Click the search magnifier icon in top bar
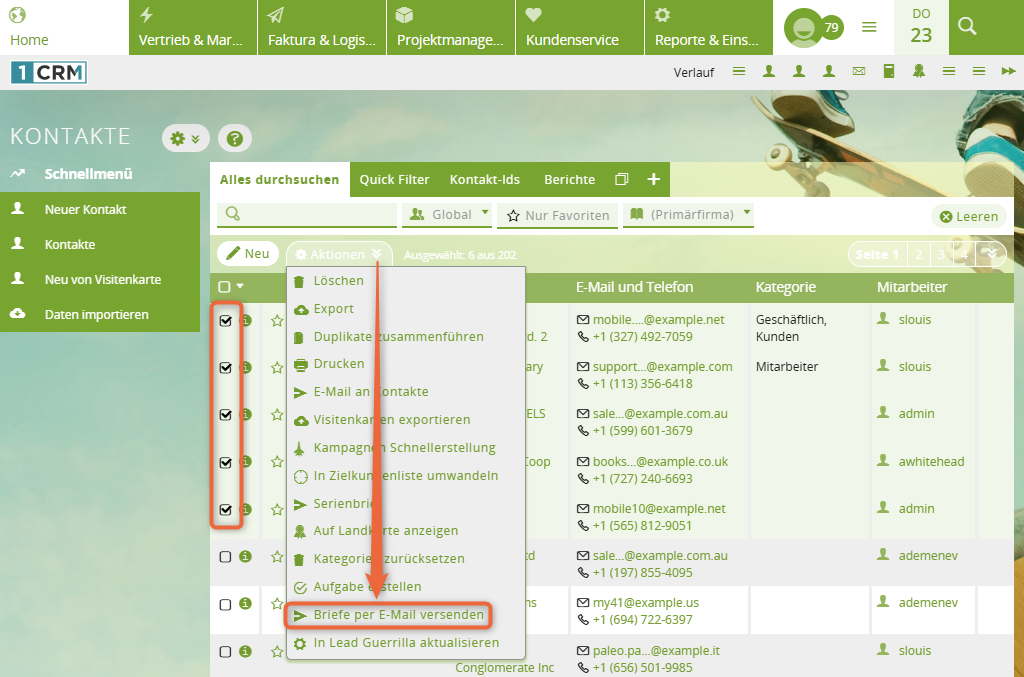Screen dimensions: 1024x677 pos(966,27)
